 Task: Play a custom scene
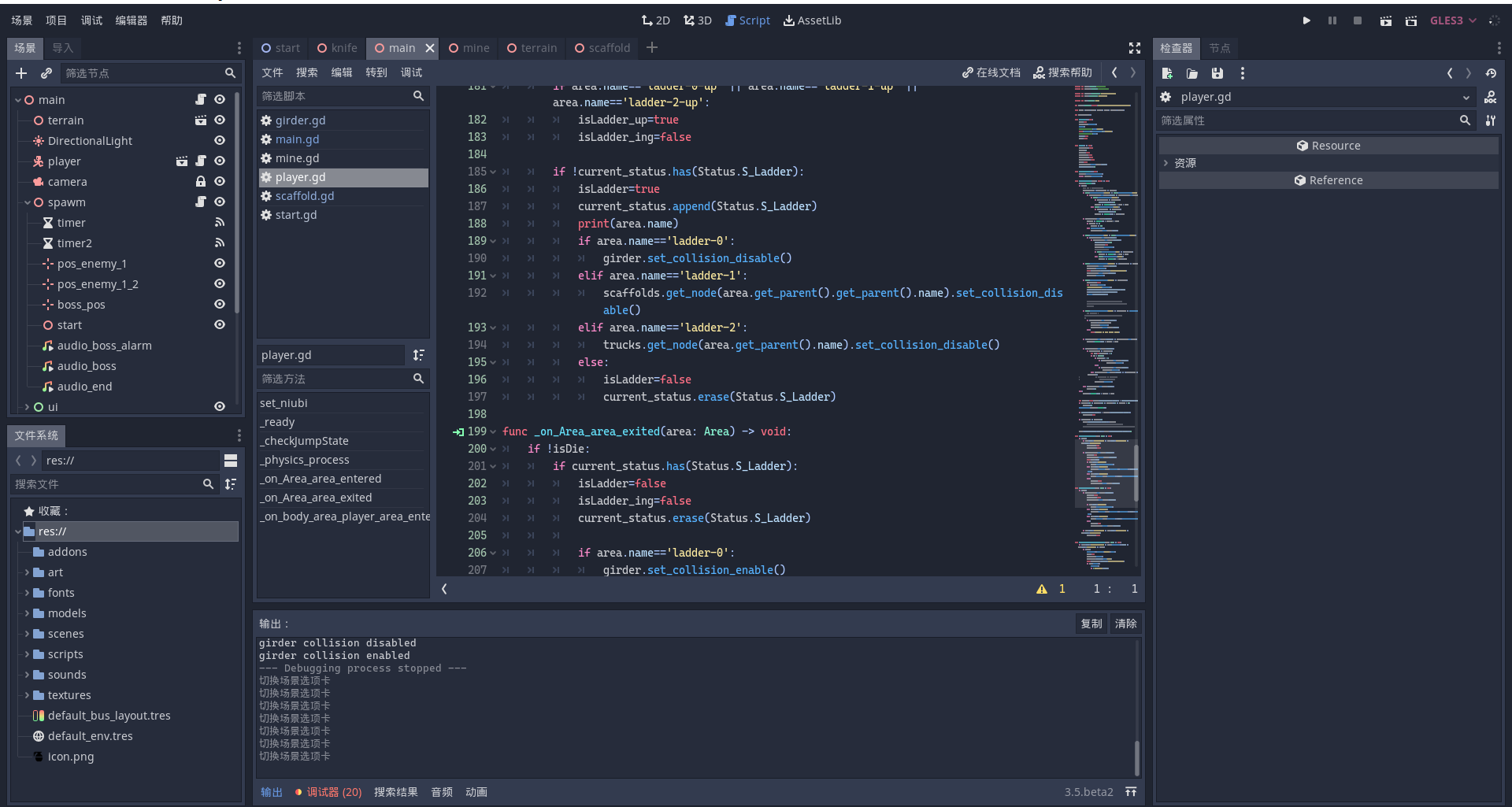pos(1411,20)
